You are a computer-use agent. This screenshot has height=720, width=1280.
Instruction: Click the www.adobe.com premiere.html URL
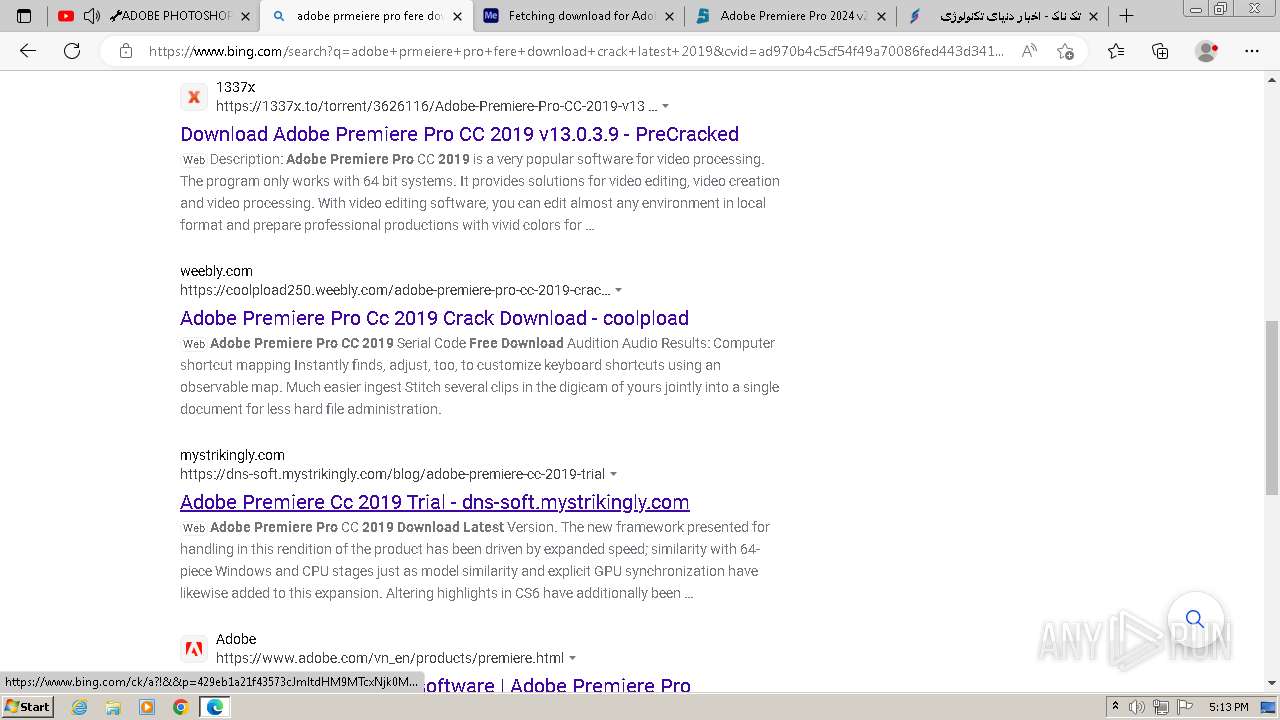coord(390,658)
